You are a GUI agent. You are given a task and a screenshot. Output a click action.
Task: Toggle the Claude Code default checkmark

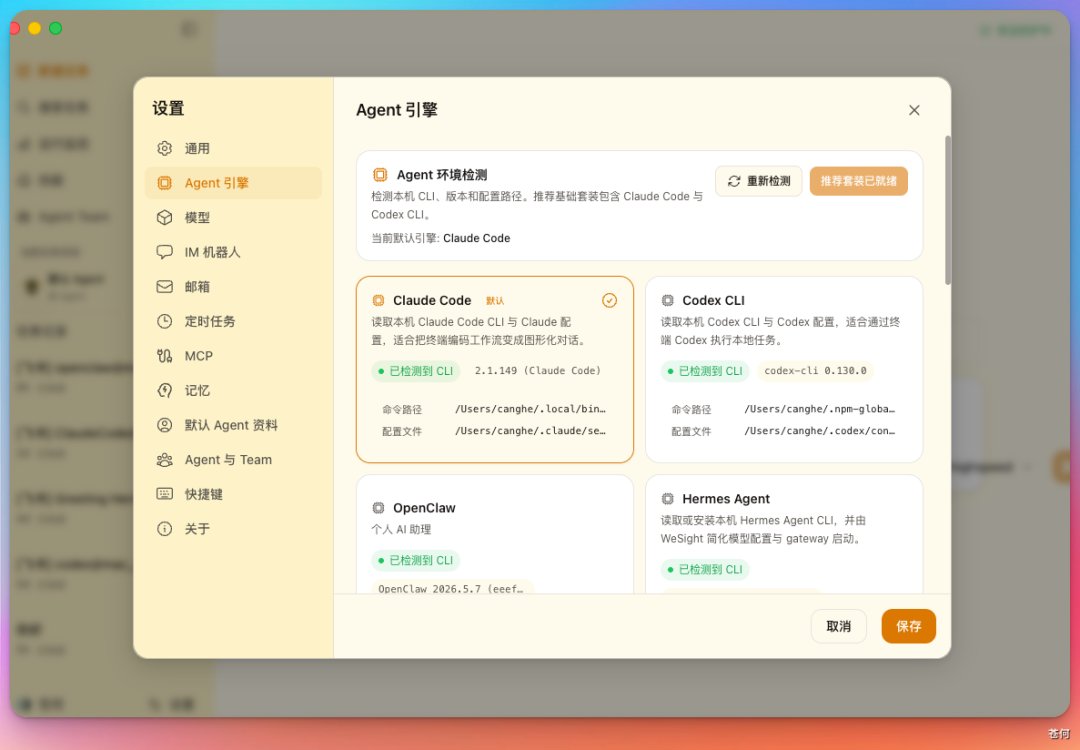(x=609, y=300)
